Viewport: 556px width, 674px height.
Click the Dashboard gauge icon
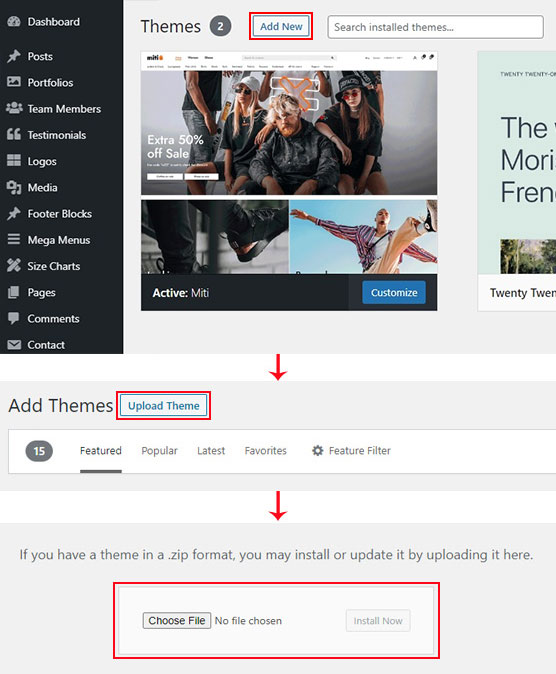coord(14,21)
